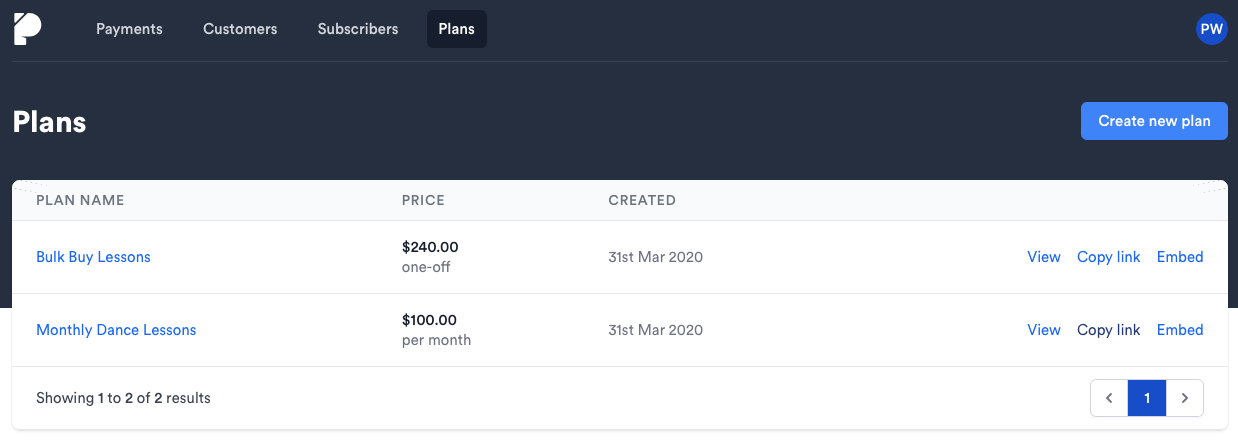Select the Plans tab
Viewport: 1238px width, 445px height.
(x=456, y=29)
